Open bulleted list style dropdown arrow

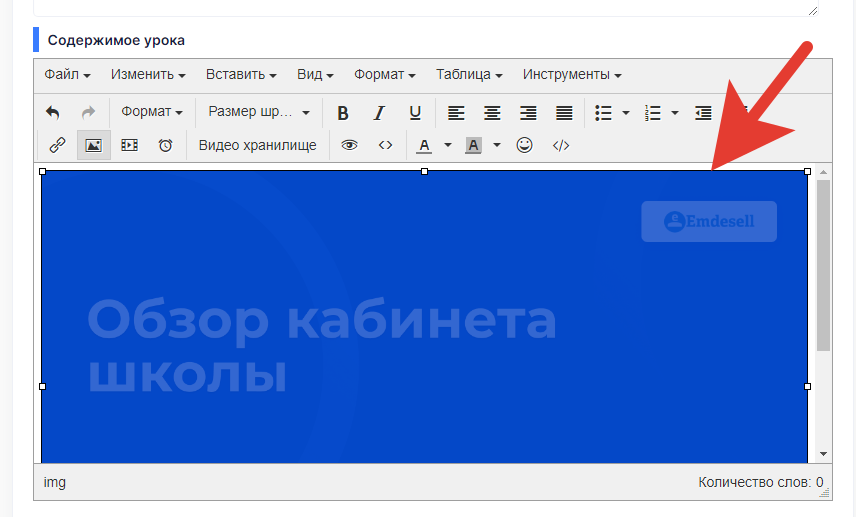tap(626, 113)
